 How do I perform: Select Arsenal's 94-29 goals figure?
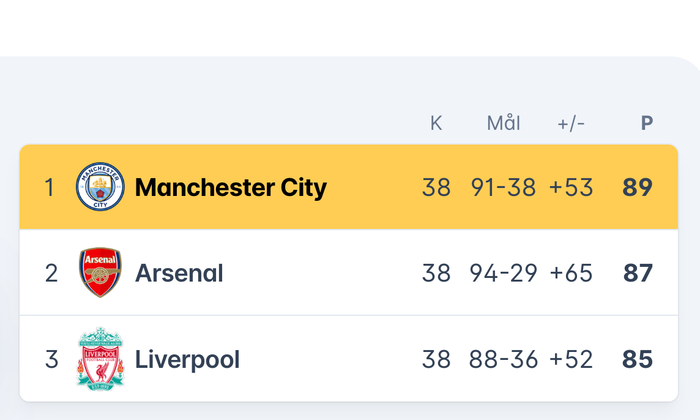pyautogui.click(x=503, y=273)
